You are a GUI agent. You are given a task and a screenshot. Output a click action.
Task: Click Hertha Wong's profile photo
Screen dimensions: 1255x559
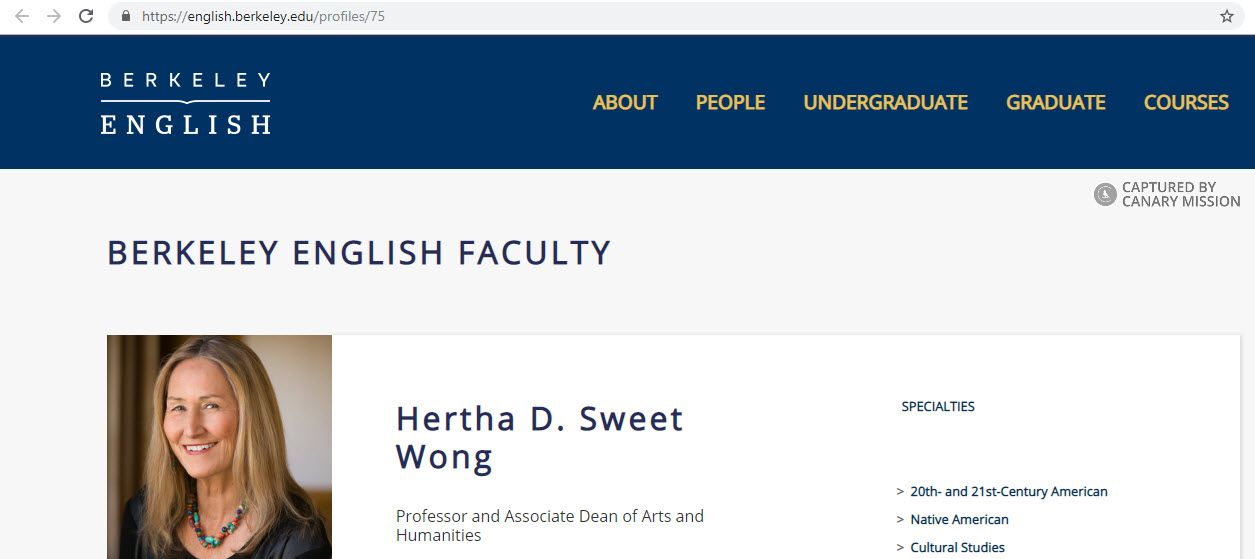(x=219, y=447)
